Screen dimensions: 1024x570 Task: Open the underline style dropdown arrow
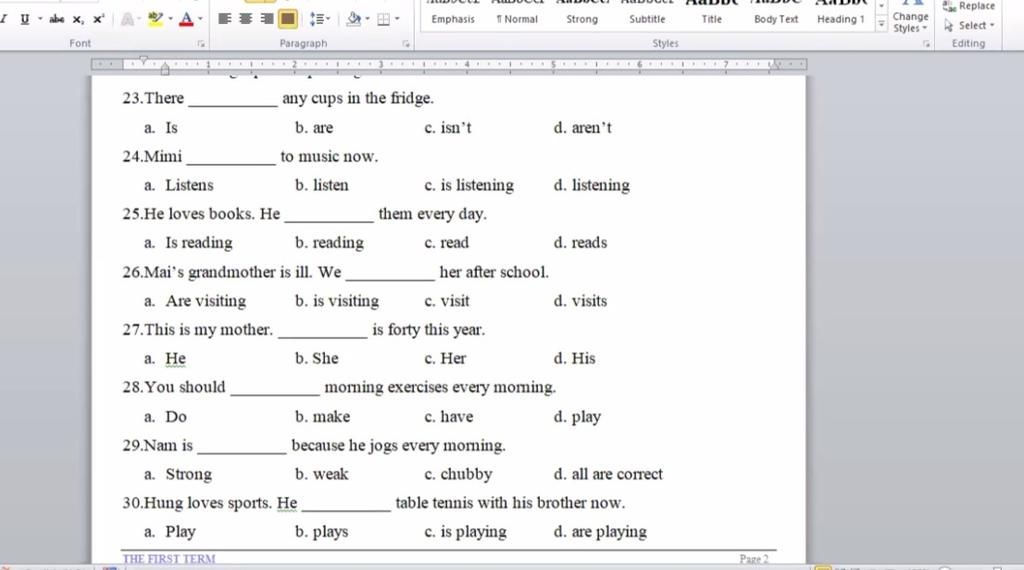point(40,19)
